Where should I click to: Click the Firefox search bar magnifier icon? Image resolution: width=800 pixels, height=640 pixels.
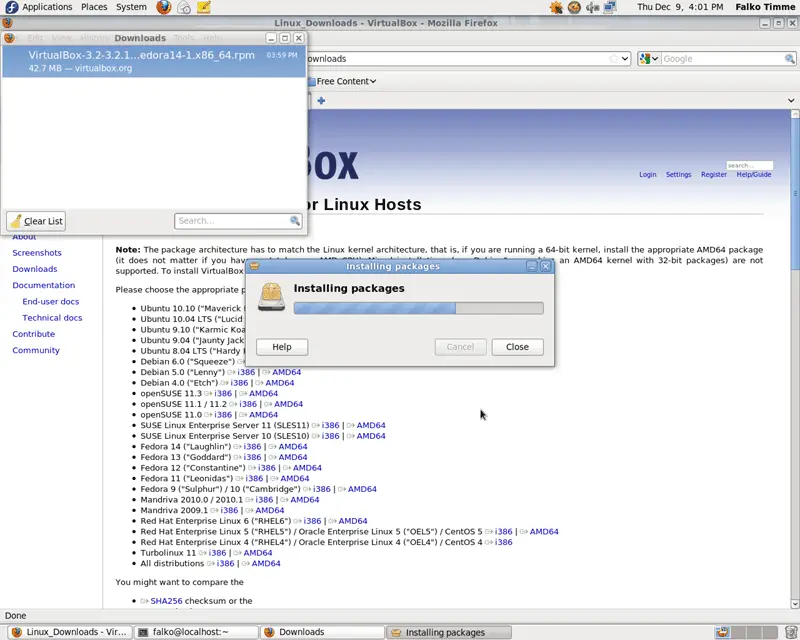tap(790, 59)
